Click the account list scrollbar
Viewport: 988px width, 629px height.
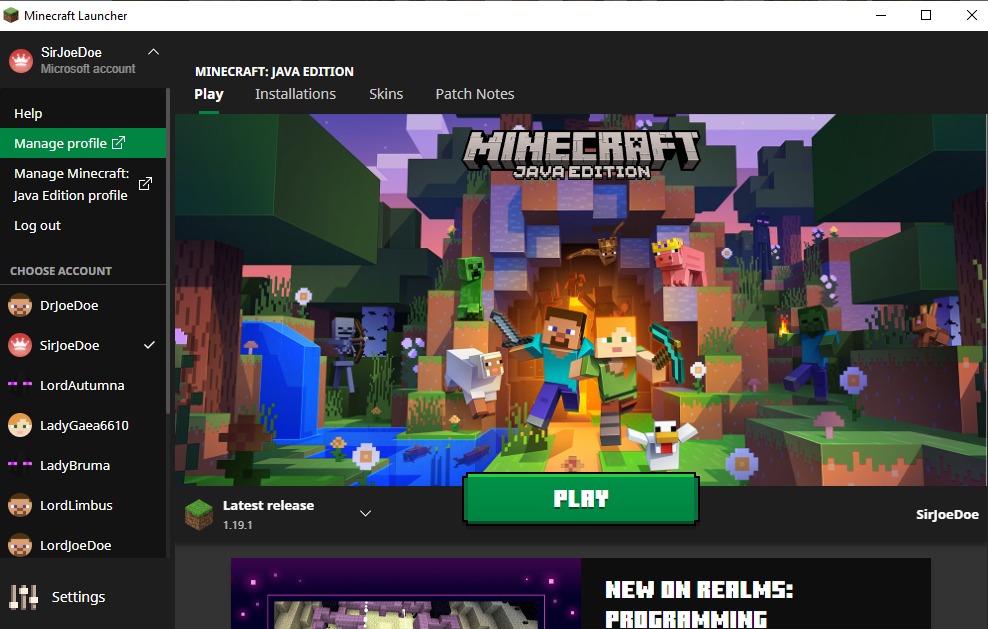point(168,252)
